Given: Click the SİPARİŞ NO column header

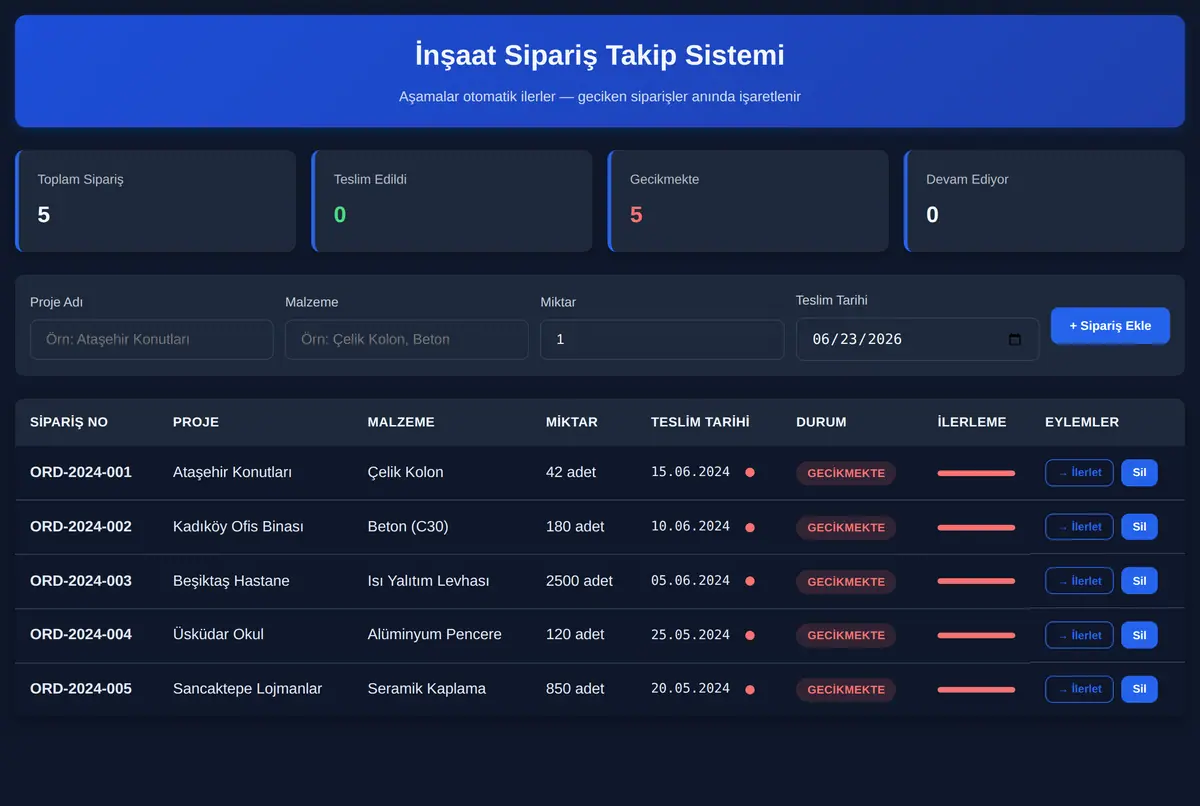Looking at the screenshot, I should pos(69,422).
